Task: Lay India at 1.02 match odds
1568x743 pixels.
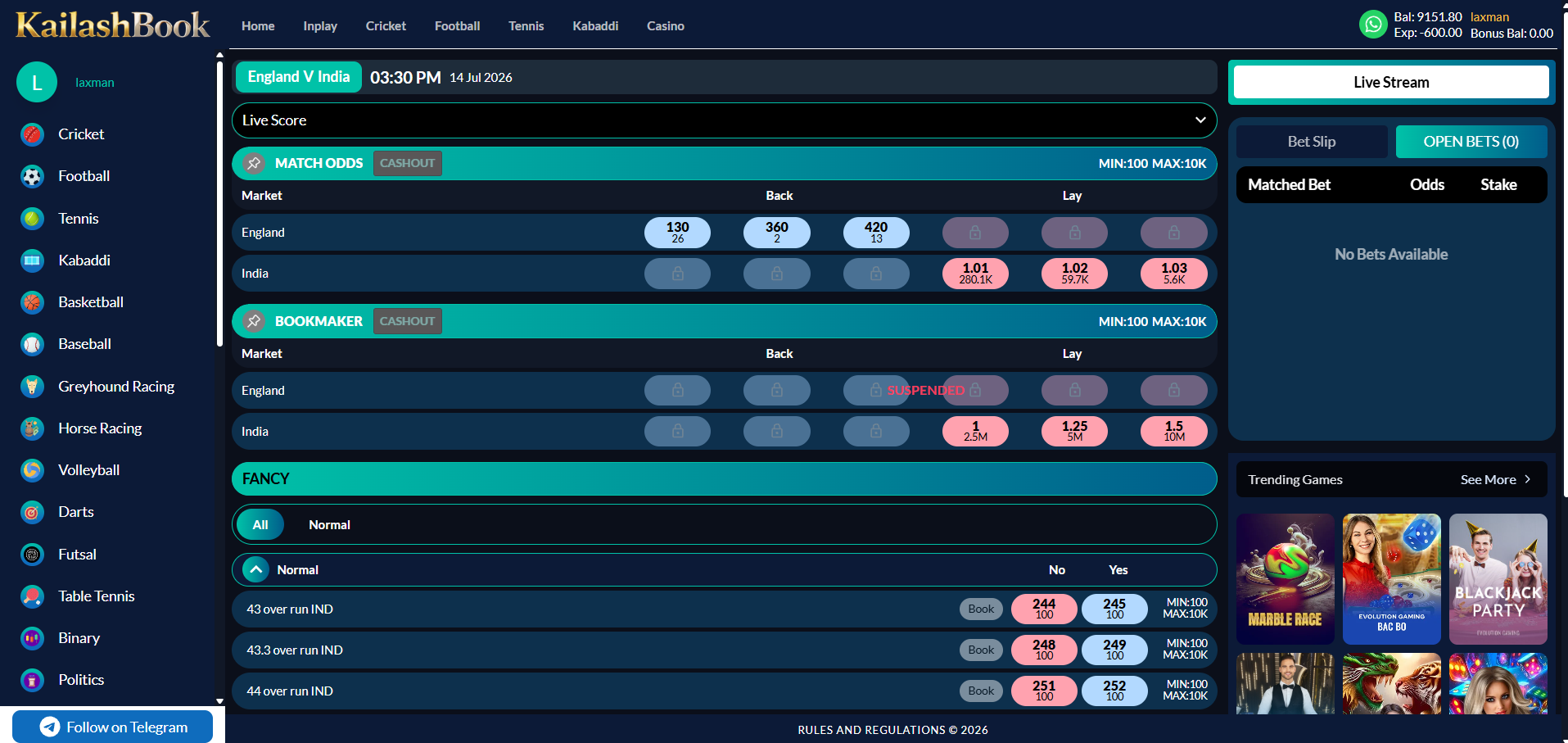Action: (1074, 273)
